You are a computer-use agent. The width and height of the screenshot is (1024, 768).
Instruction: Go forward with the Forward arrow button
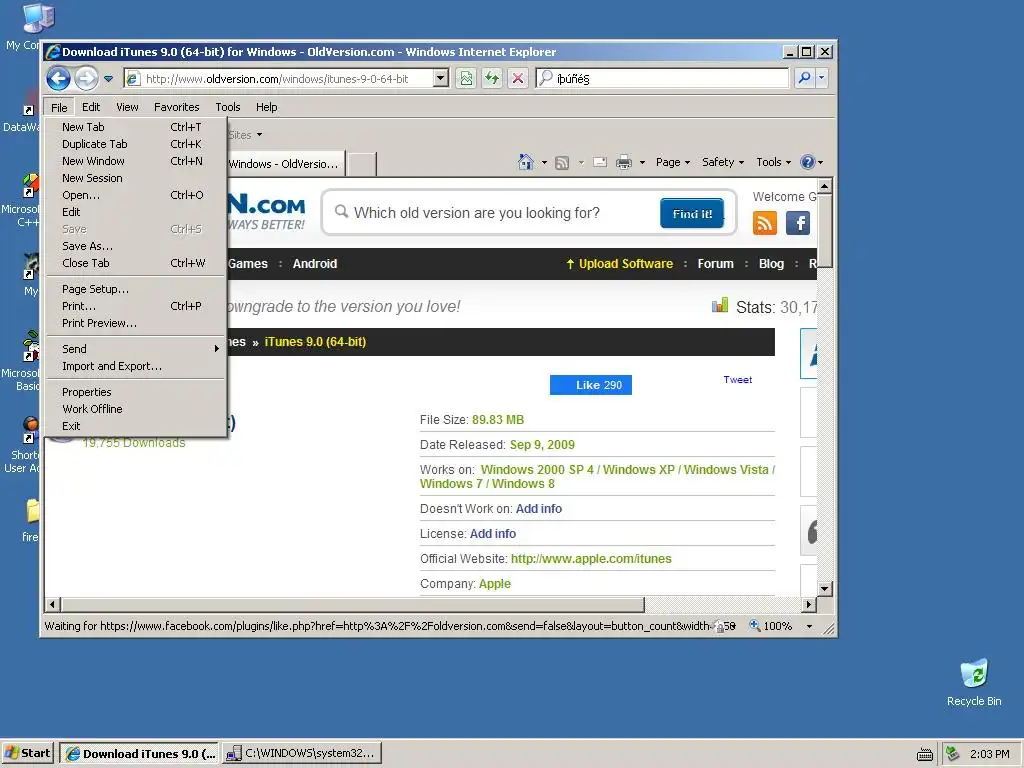pyautogui.click(x=86, y=79)
